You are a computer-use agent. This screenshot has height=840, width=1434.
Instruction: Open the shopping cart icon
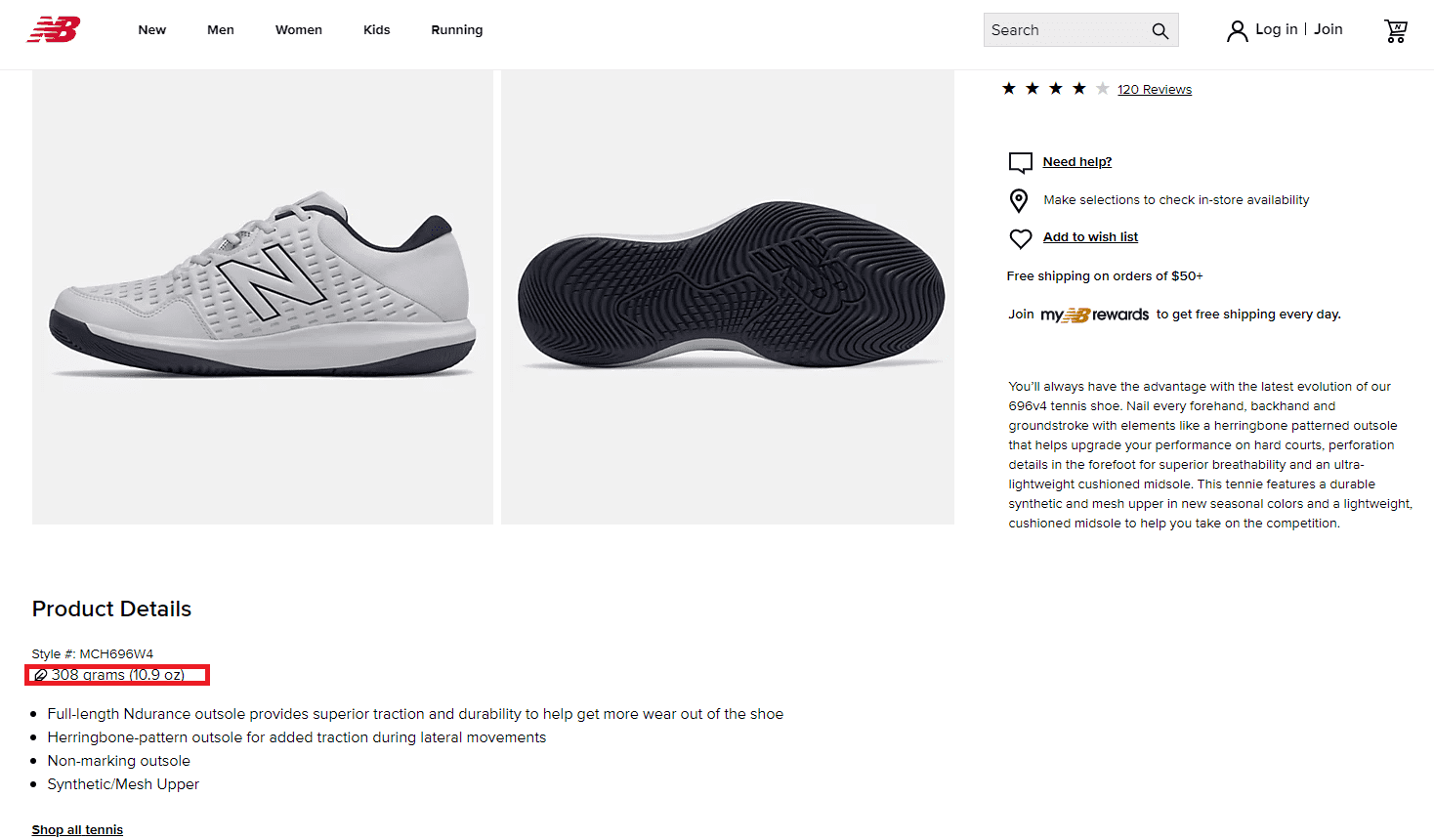point(1396,30)
